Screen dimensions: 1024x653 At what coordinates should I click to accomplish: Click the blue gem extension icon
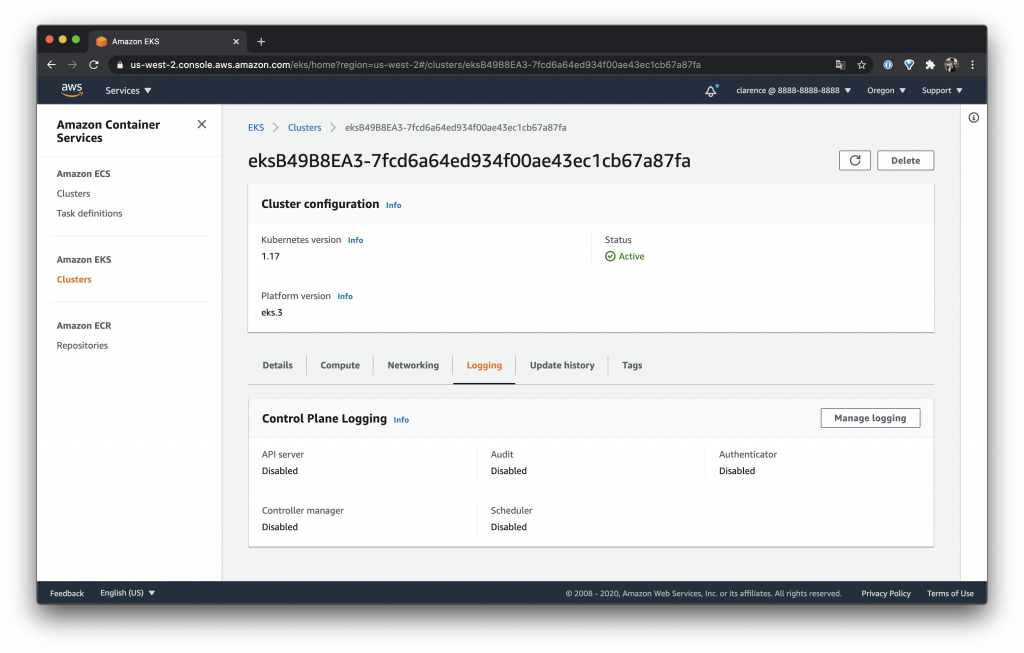(908, 65)
